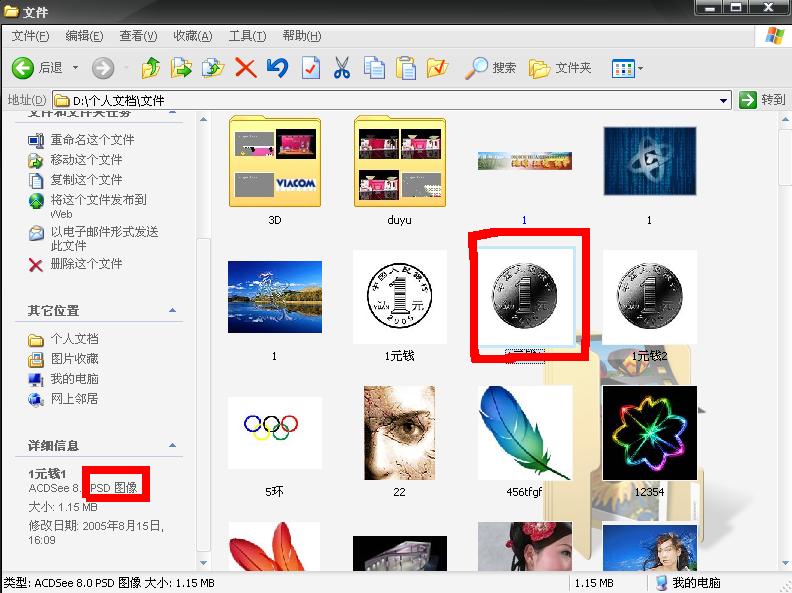Toggle the Folders pane button

560,68
